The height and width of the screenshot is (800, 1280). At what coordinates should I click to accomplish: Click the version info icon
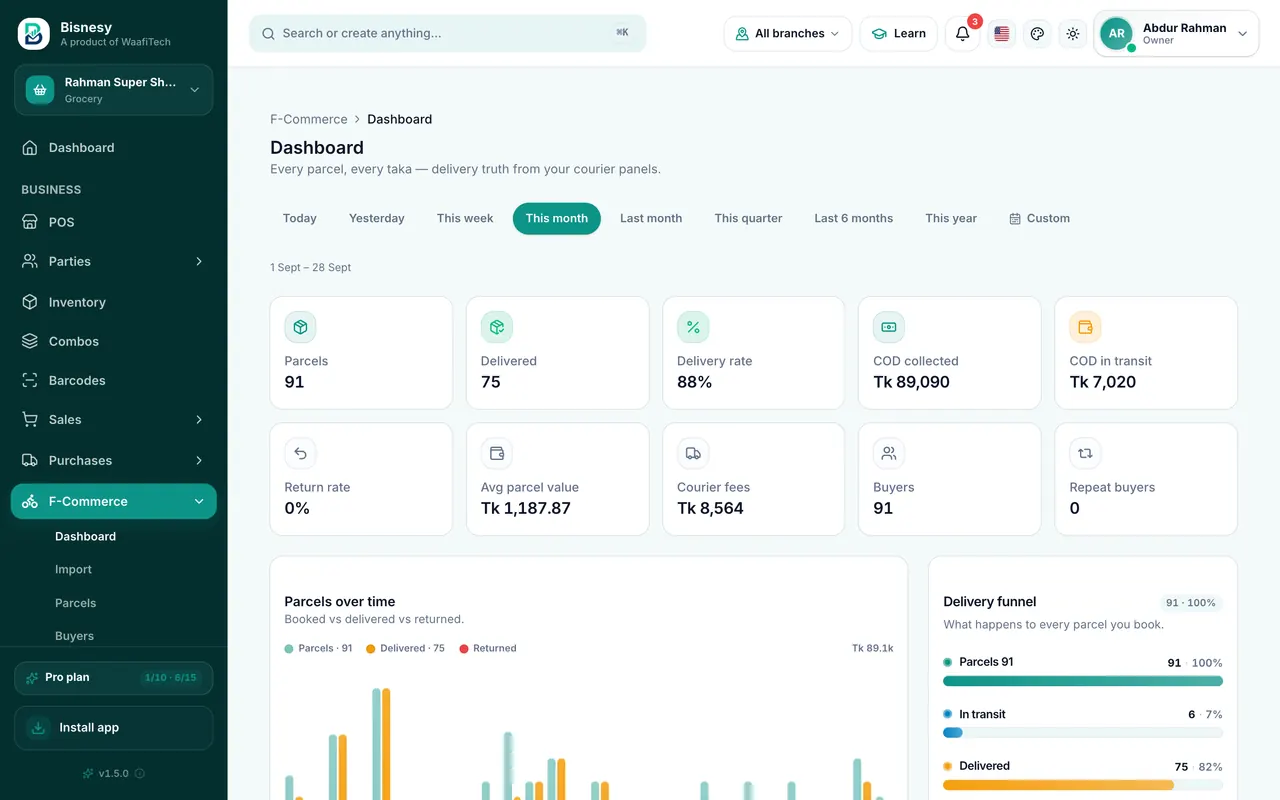[140, 773]
